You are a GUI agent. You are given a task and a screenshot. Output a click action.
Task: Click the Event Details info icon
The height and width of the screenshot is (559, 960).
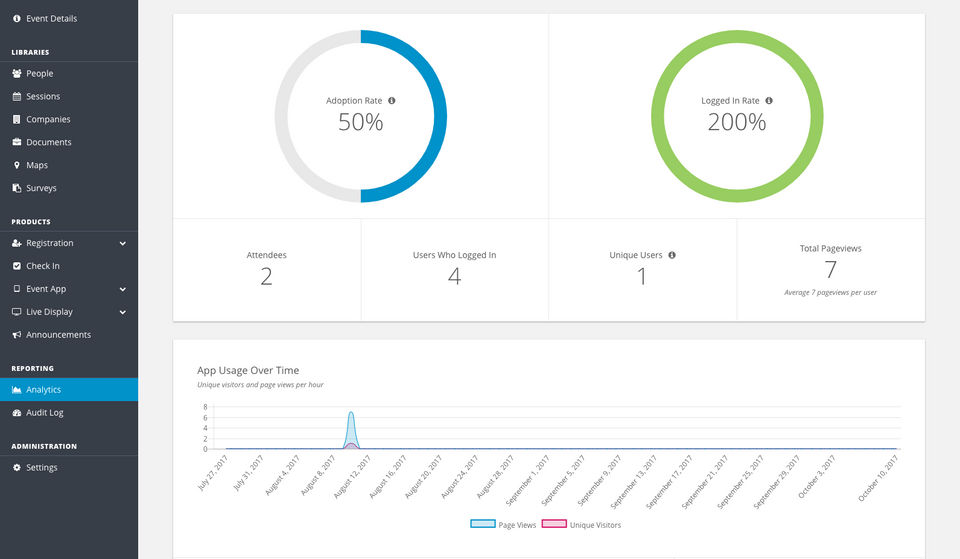pyautogui.click(x=17, y=18)
